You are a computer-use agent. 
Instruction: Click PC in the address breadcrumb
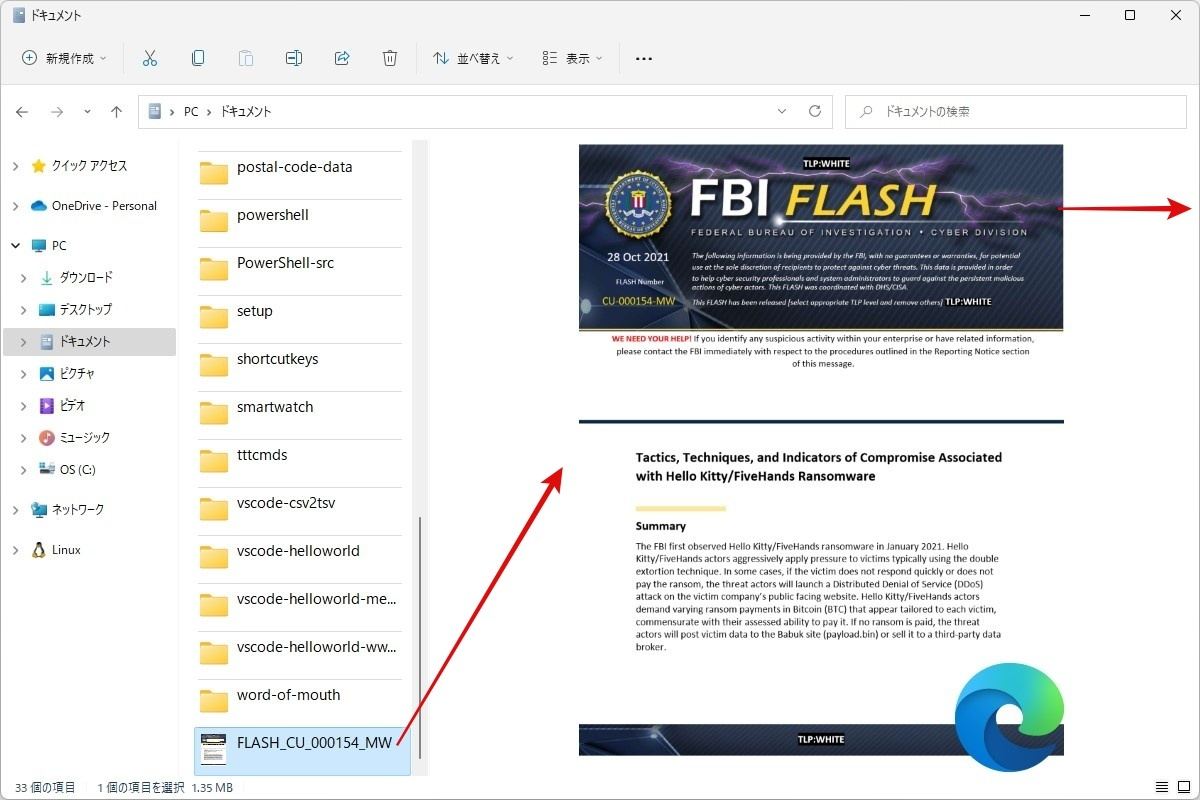(191, 112)
